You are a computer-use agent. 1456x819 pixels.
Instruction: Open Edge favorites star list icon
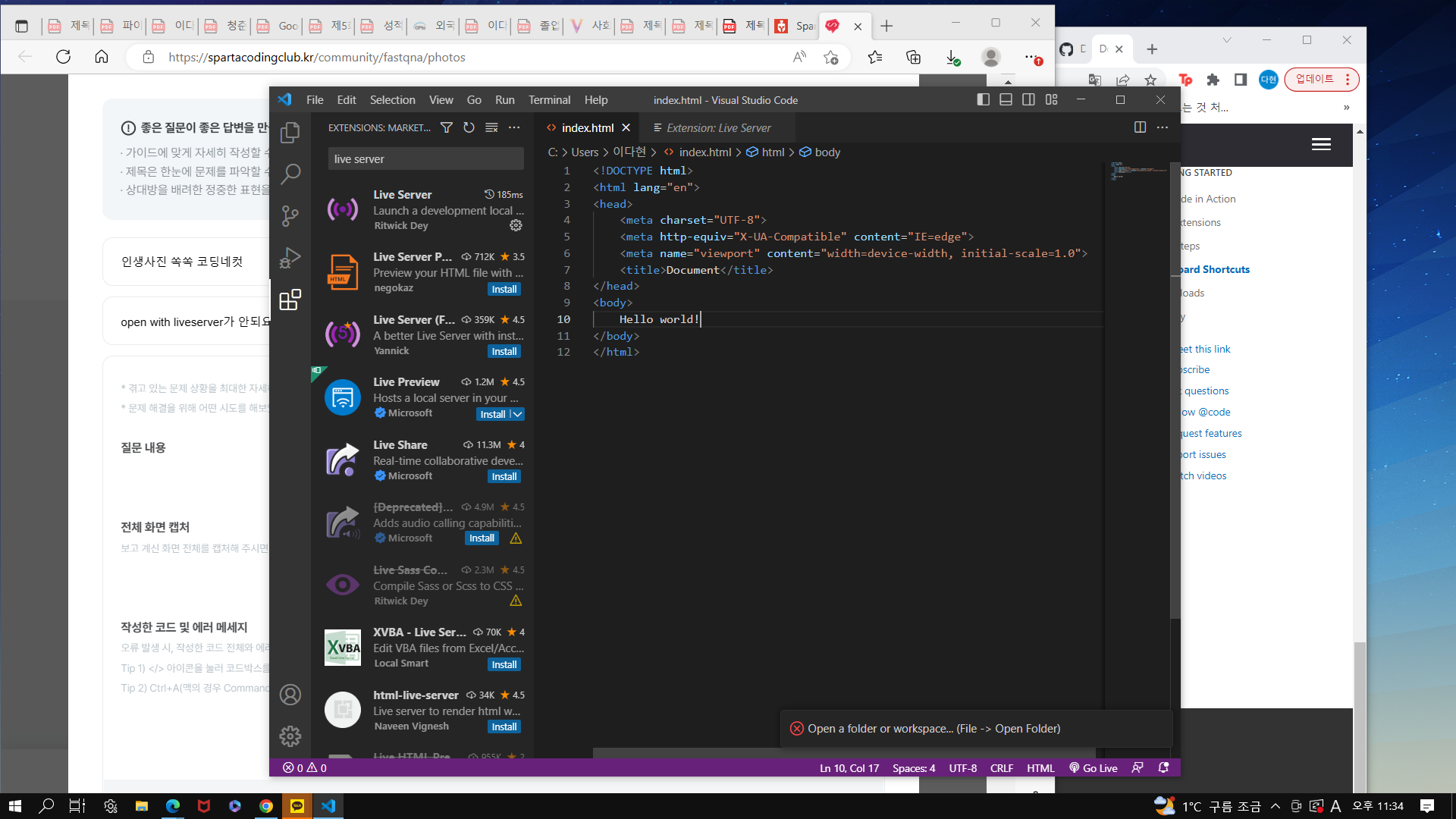click(875, 57)
